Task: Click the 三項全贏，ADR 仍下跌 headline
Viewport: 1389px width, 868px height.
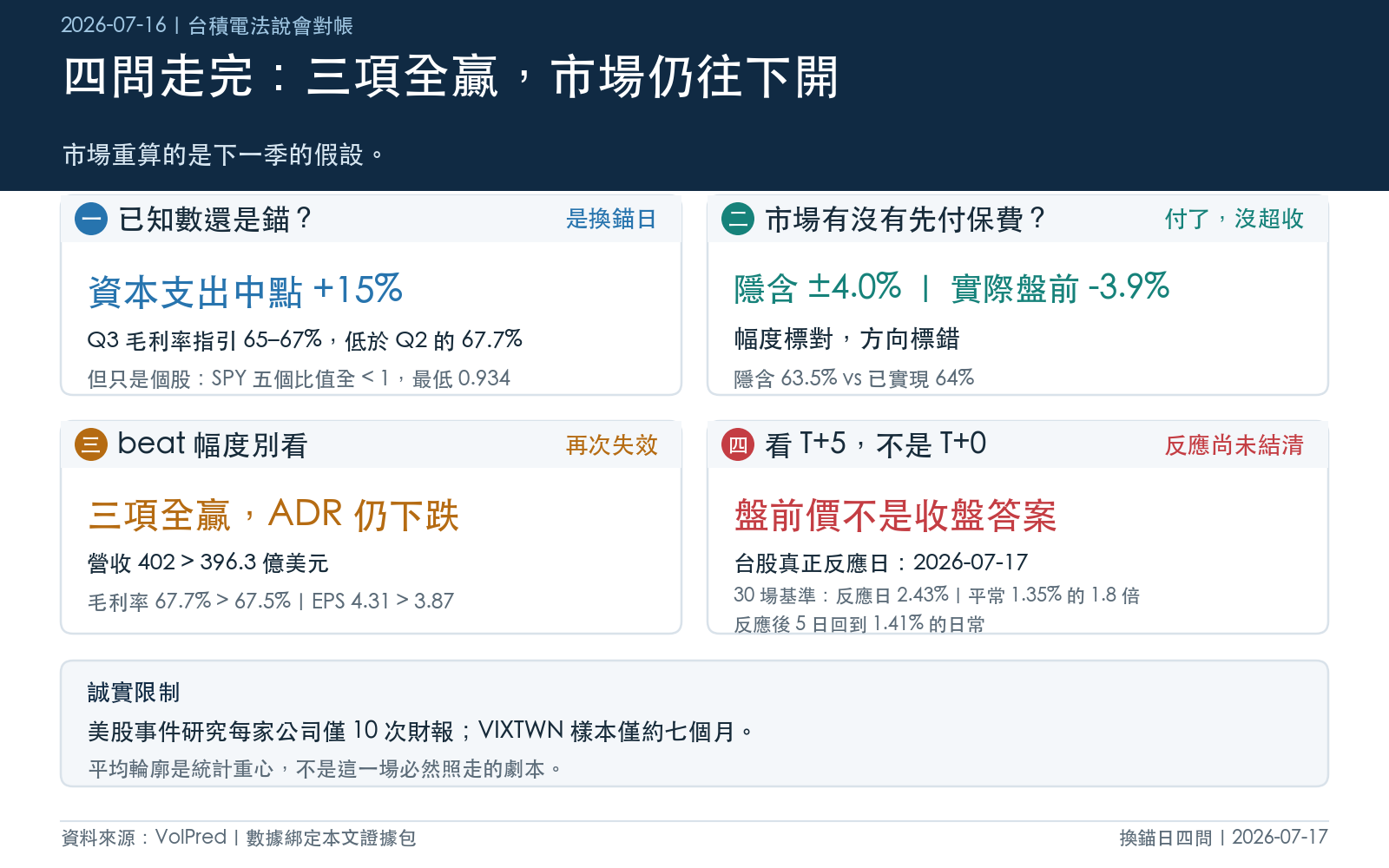Action: (273, 515)
